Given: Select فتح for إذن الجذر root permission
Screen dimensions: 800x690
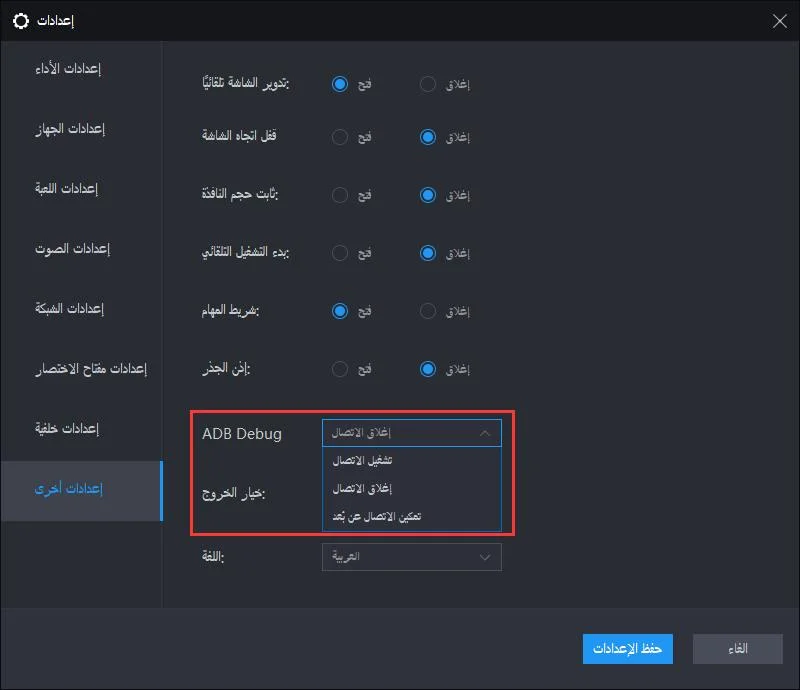Looking at the screenshot, I should click(x=340, y=369).
